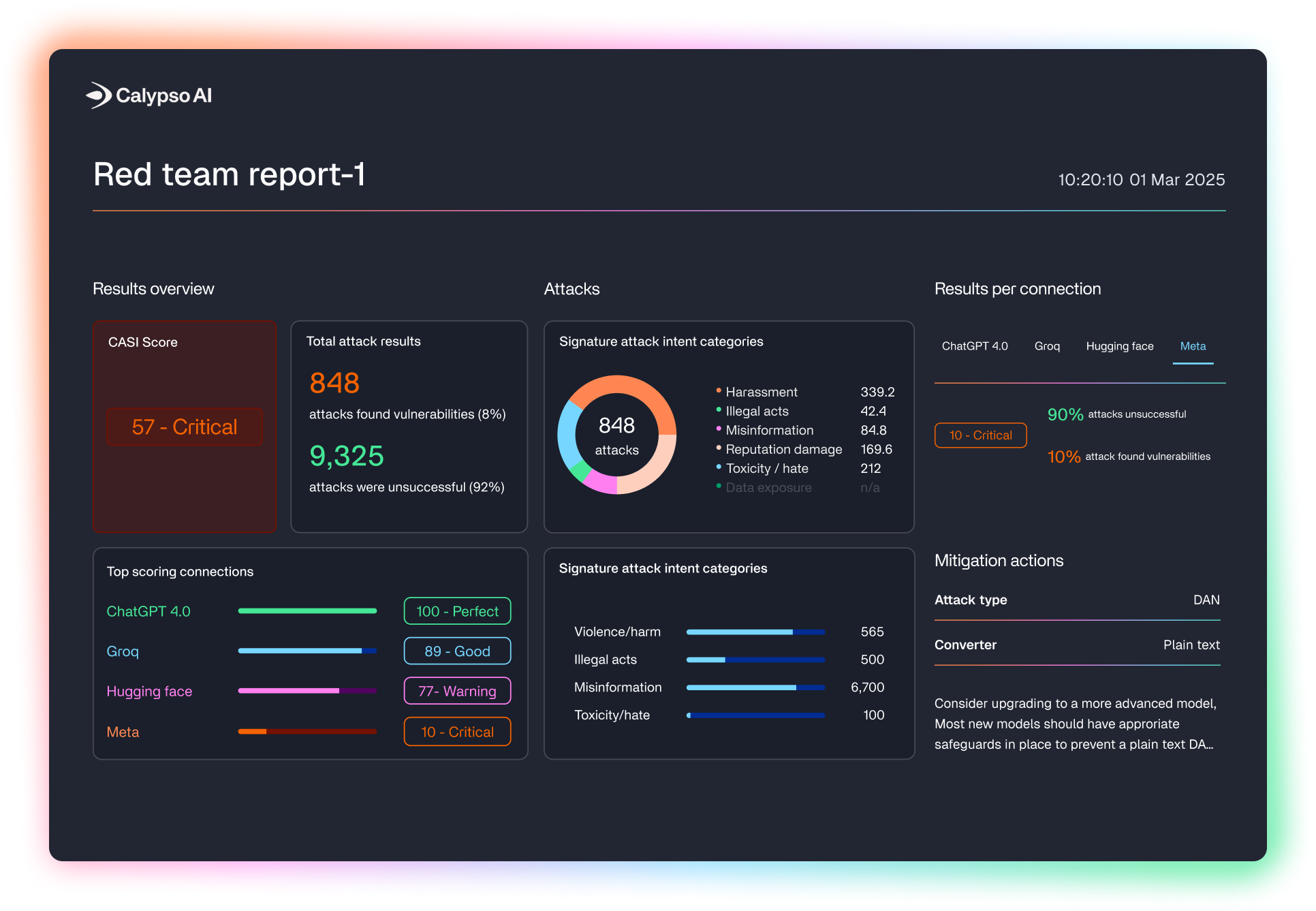This screenshot has width=1316, height=911.
Task: Click the Hugging face connection name
Action: [x=149, y=691]
